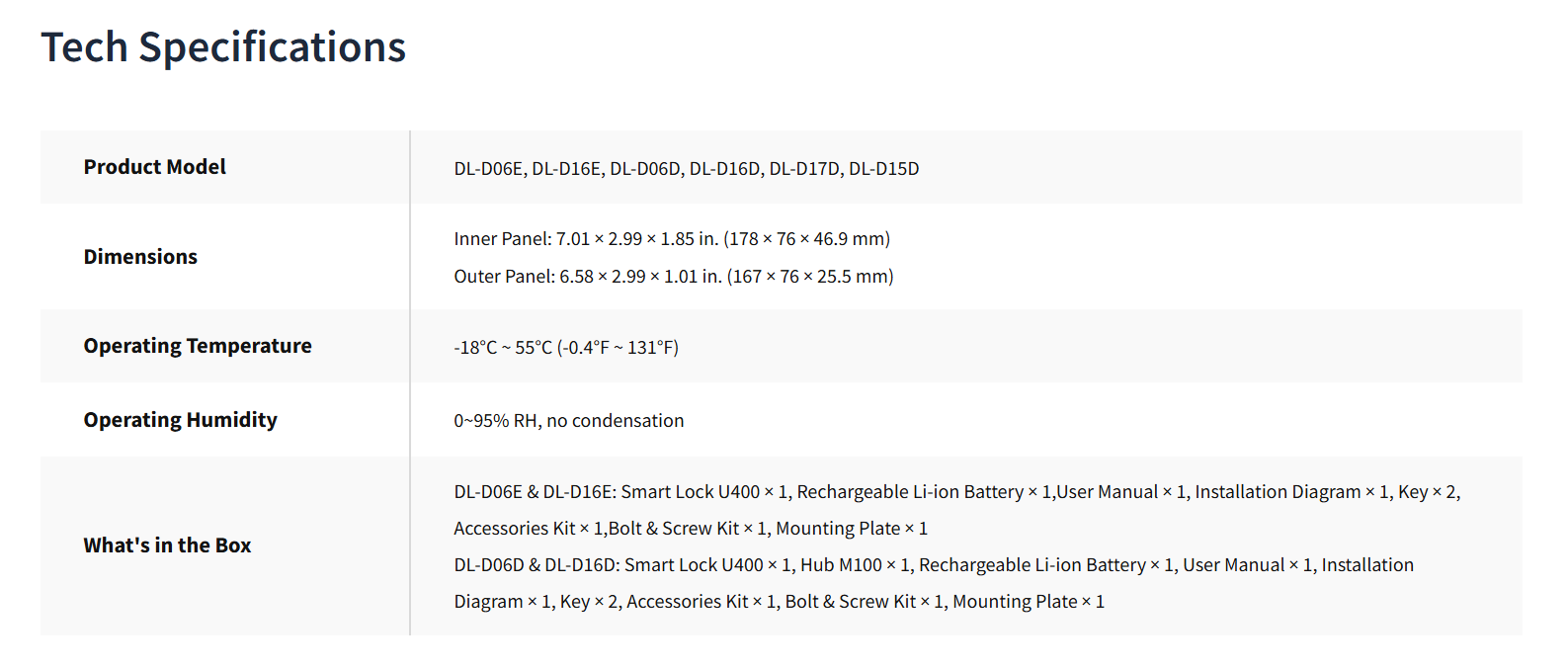The height and width of the screenshot is (670, 1568).
Task: Click the What's in the Box label
Action: (x=167, y=545)
